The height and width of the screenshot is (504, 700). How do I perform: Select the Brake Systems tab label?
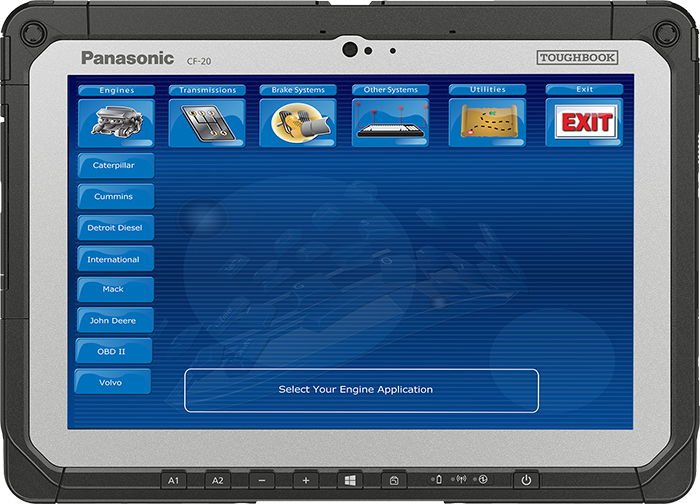point(298,90)
